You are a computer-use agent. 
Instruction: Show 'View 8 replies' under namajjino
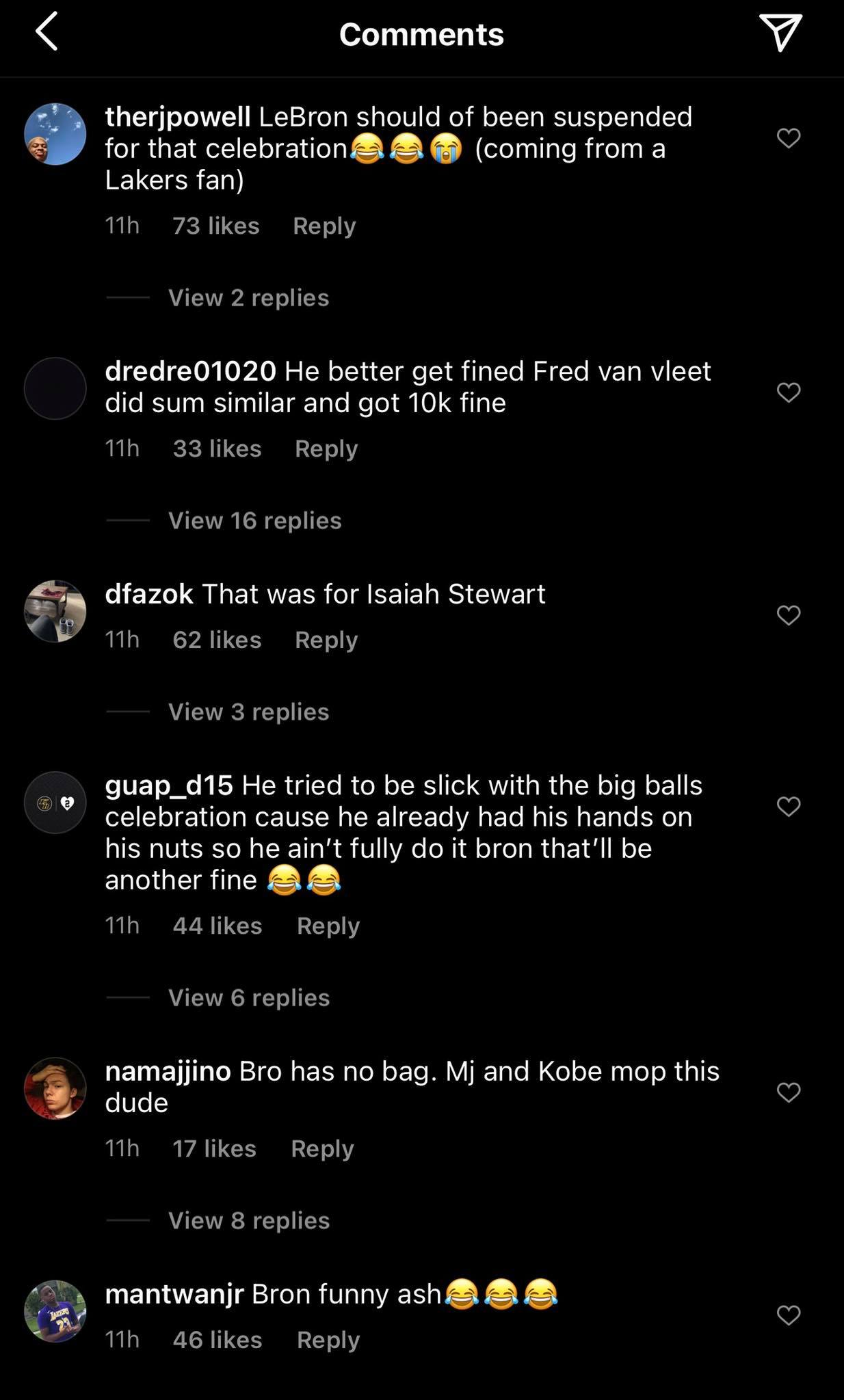tap(249, 1220)
